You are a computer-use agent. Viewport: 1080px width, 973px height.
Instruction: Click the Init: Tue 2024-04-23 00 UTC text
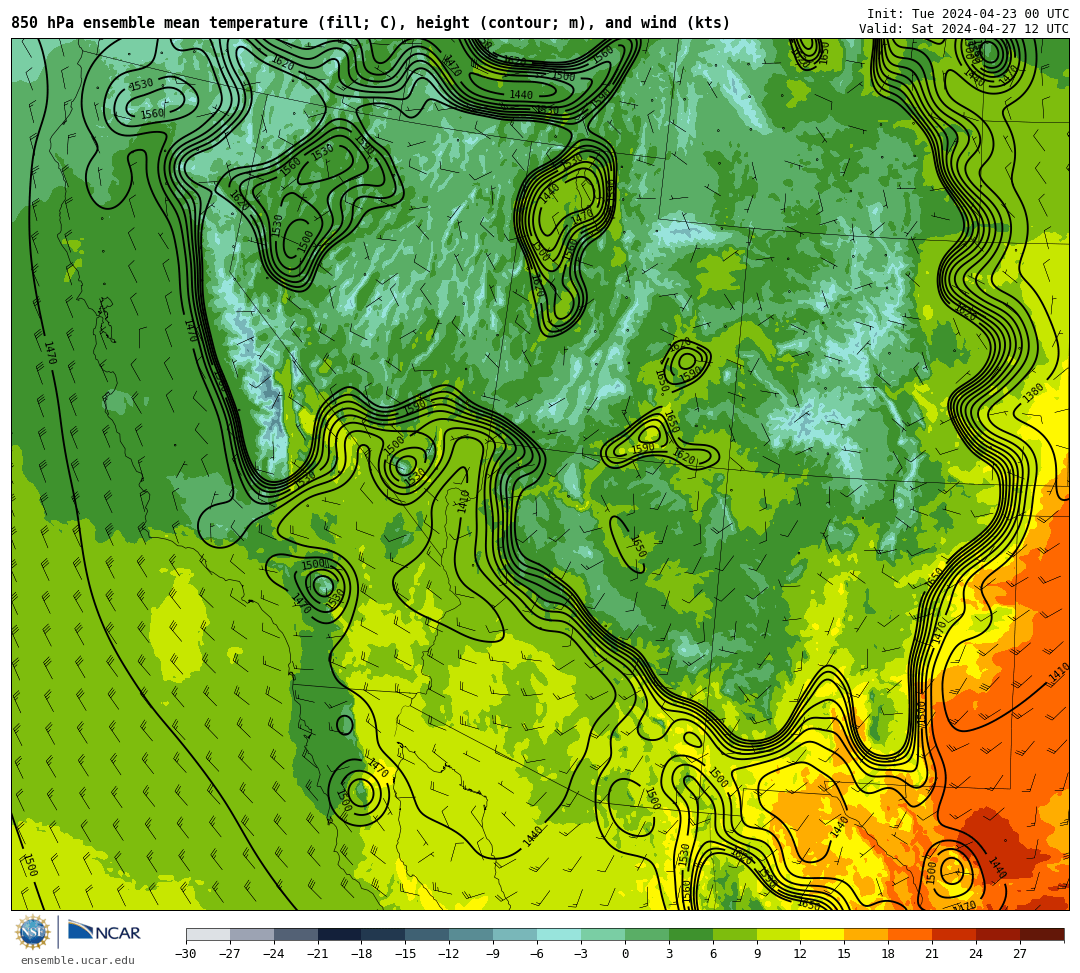968,14
